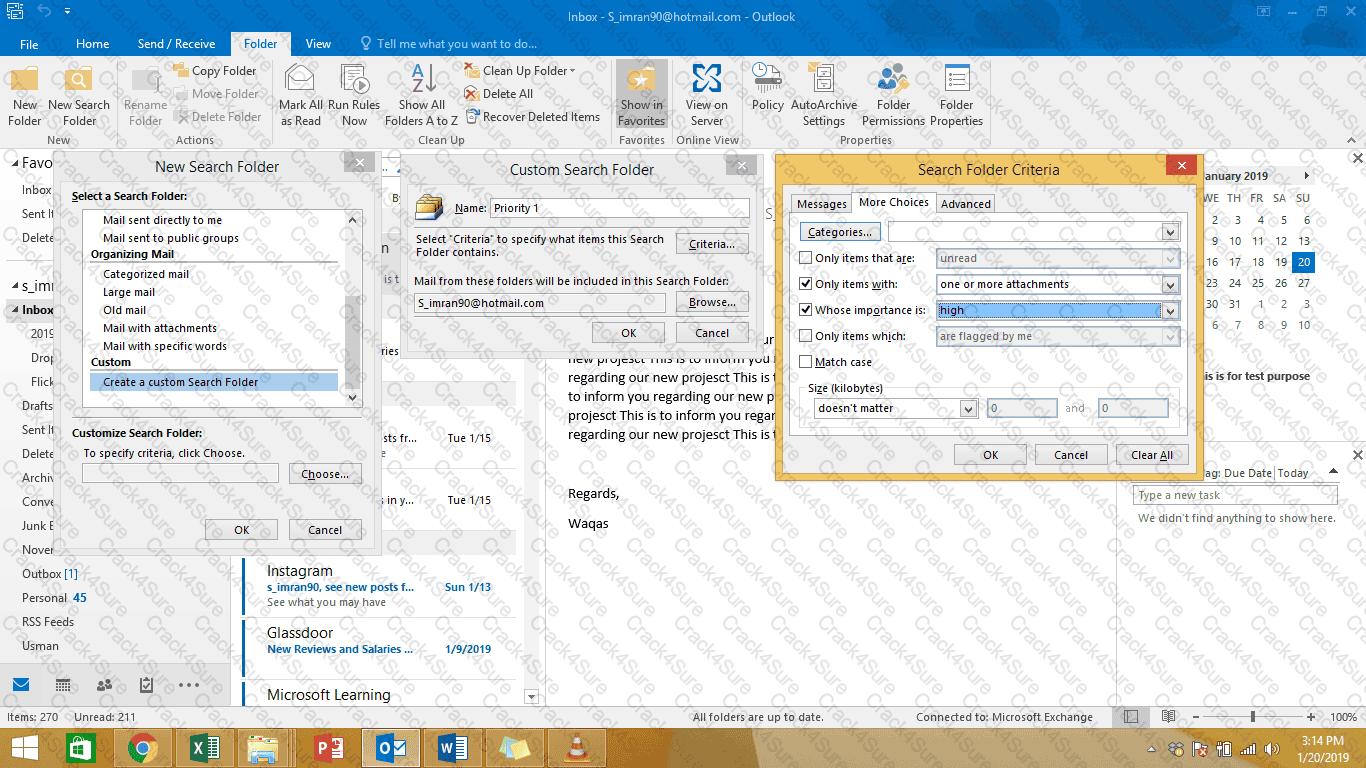Click the Mark All as Read icon

300,80
